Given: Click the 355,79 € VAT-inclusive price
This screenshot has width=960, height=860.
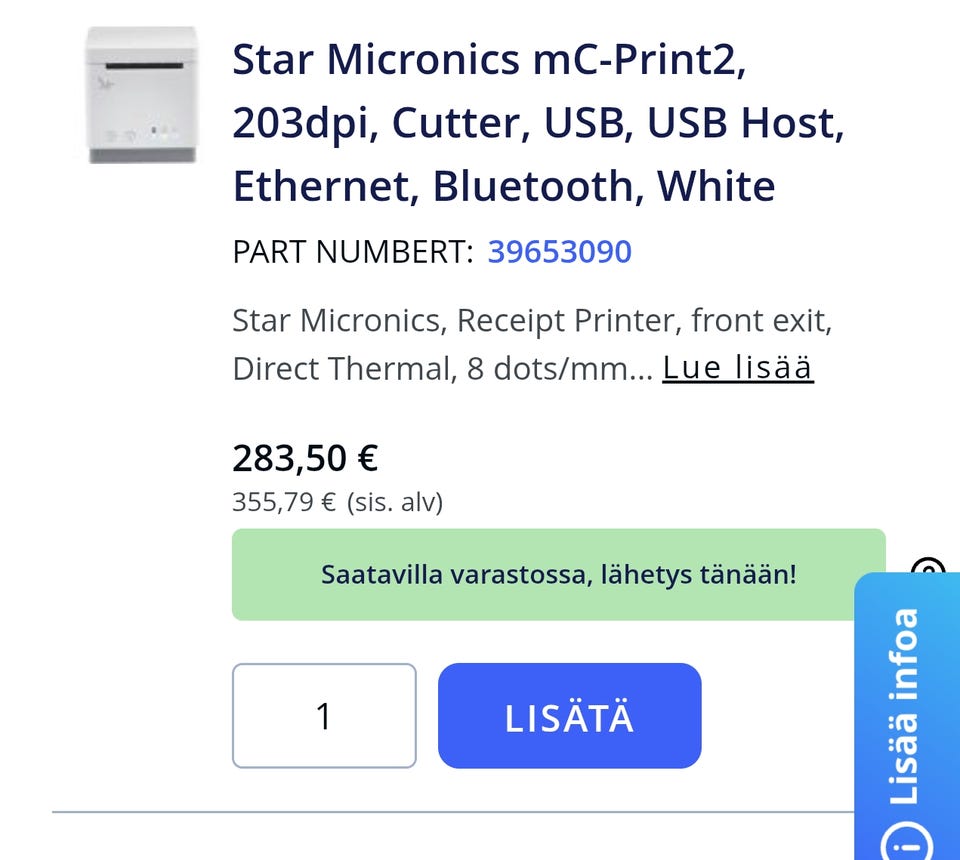Looking at the screenshot, I should tap(284, 501).
